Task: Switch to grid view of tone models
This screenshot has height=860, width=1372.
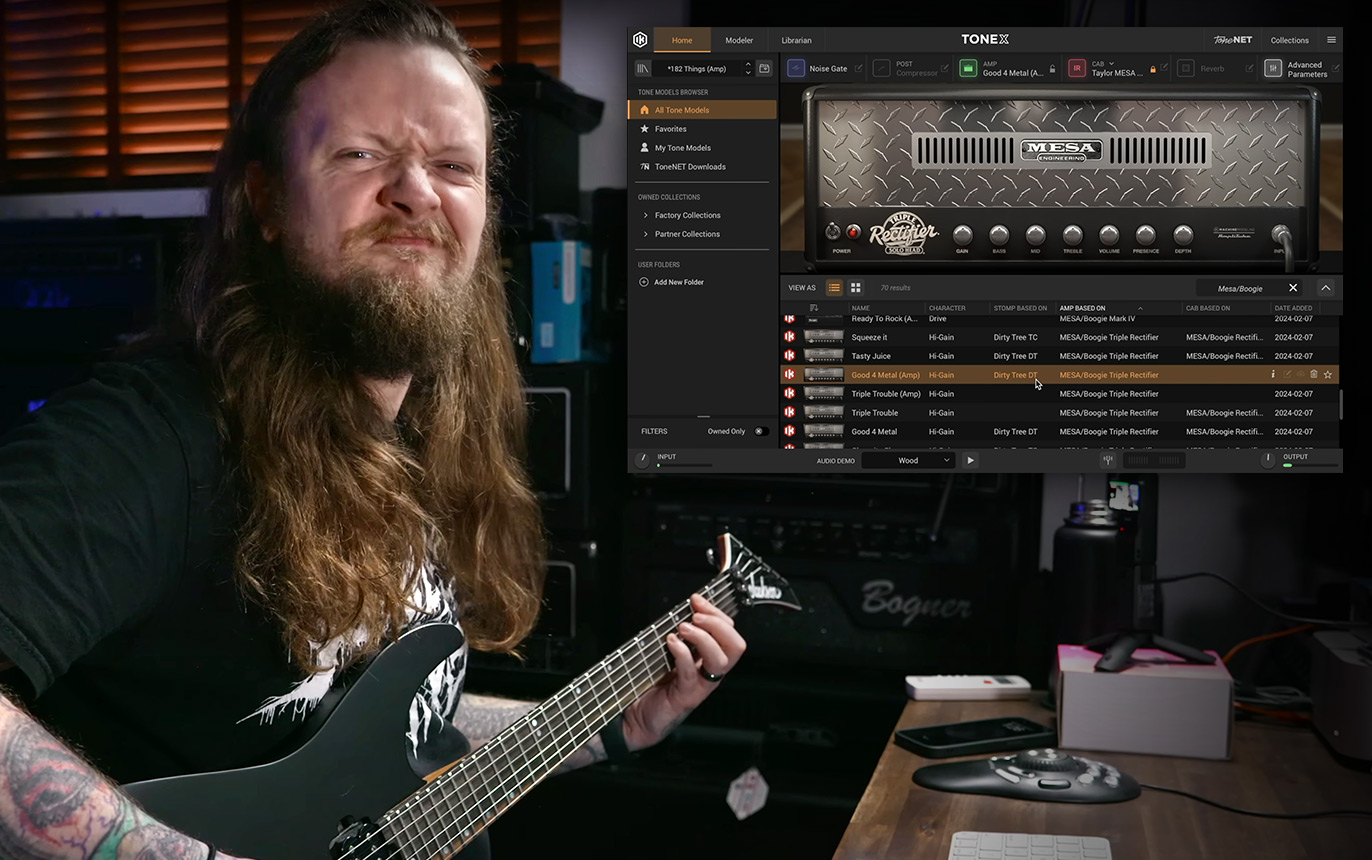Action: coord(856,288)
